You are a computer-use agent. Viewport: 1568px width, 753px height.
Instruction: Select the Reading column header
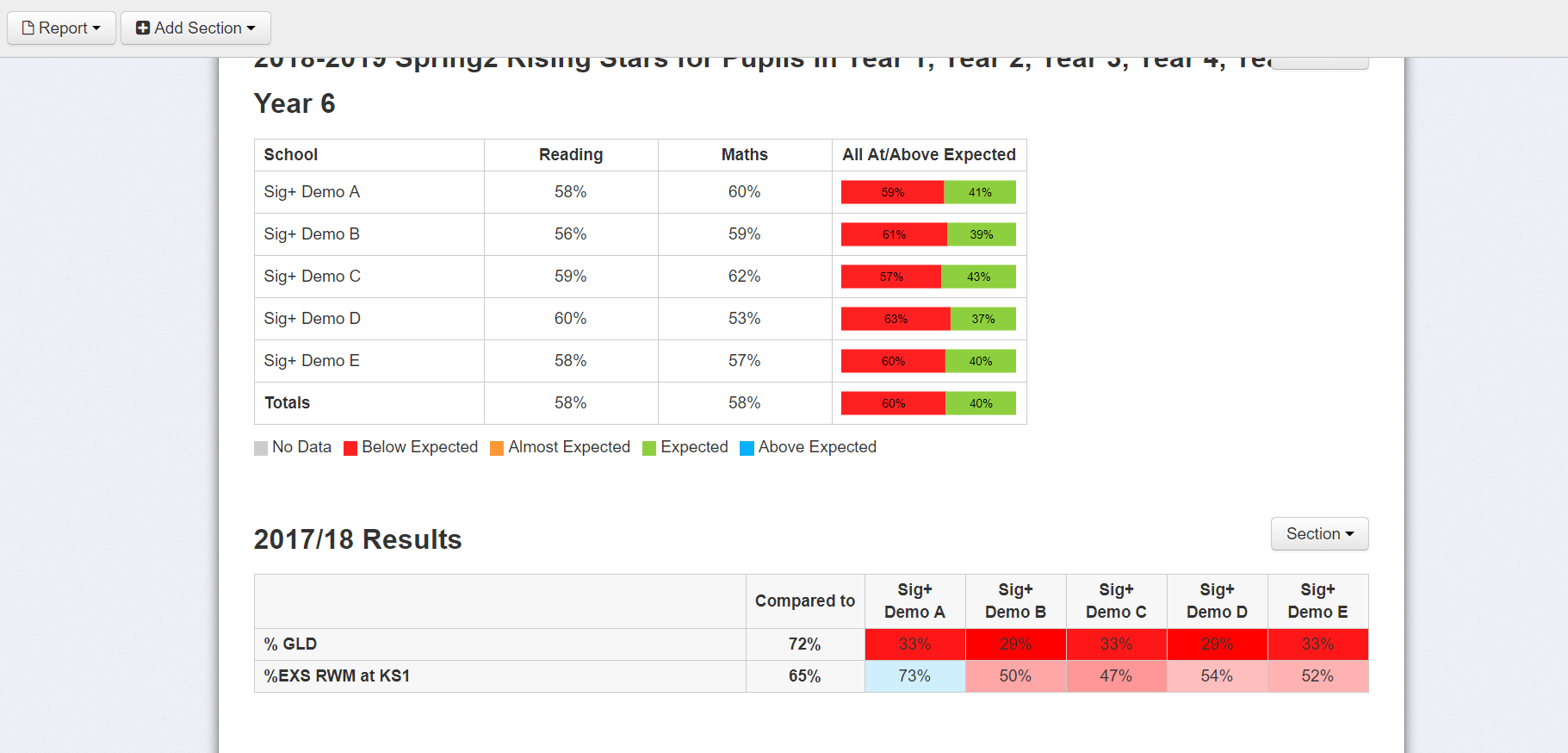571,155
